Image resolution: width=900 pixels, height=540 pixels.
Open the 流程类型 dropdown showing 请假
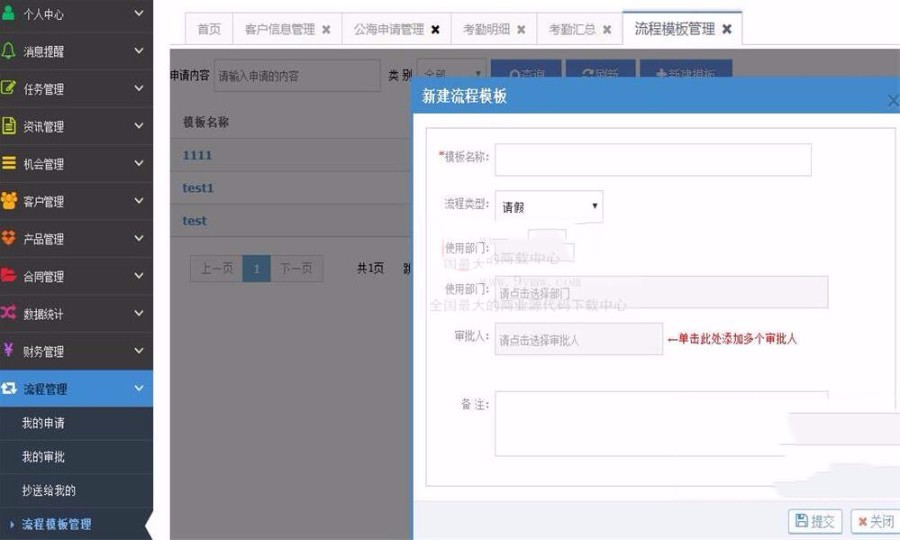tap(549, 207)
